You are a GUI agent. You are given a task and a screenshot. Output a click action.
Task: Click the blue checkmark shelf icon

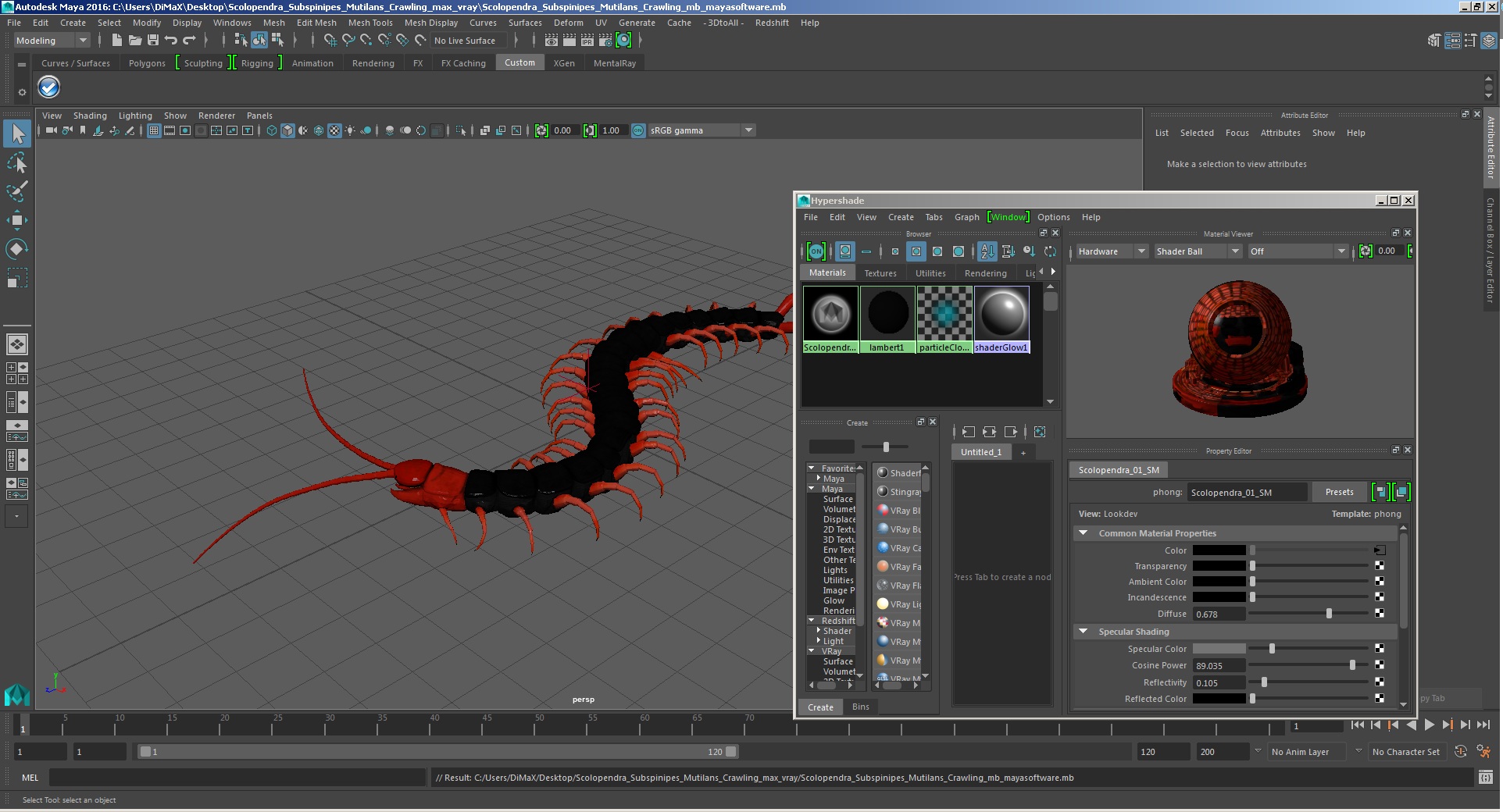click(x=48, y=87)
